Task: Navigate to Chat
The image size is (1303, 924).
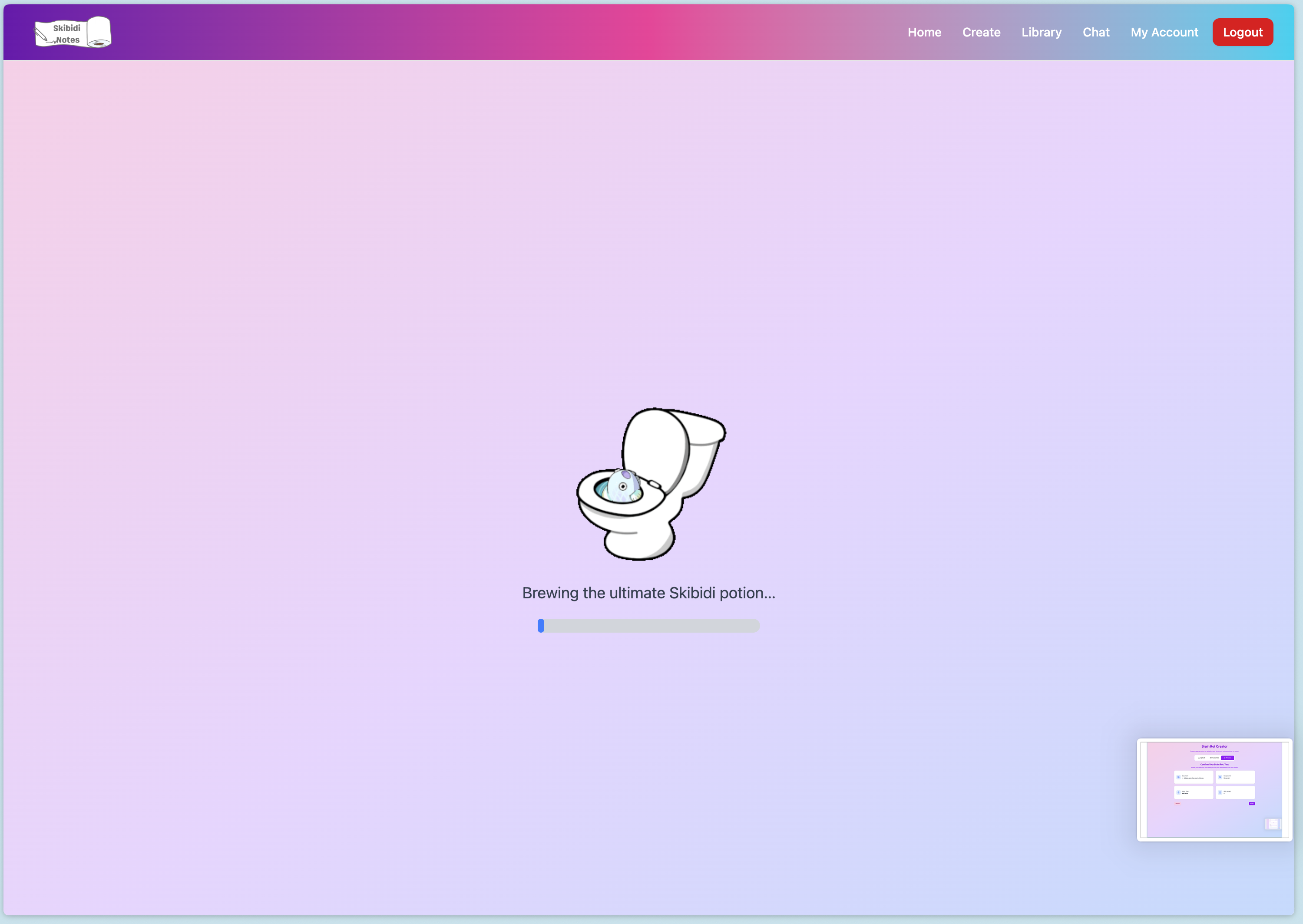Action: 1095,33
